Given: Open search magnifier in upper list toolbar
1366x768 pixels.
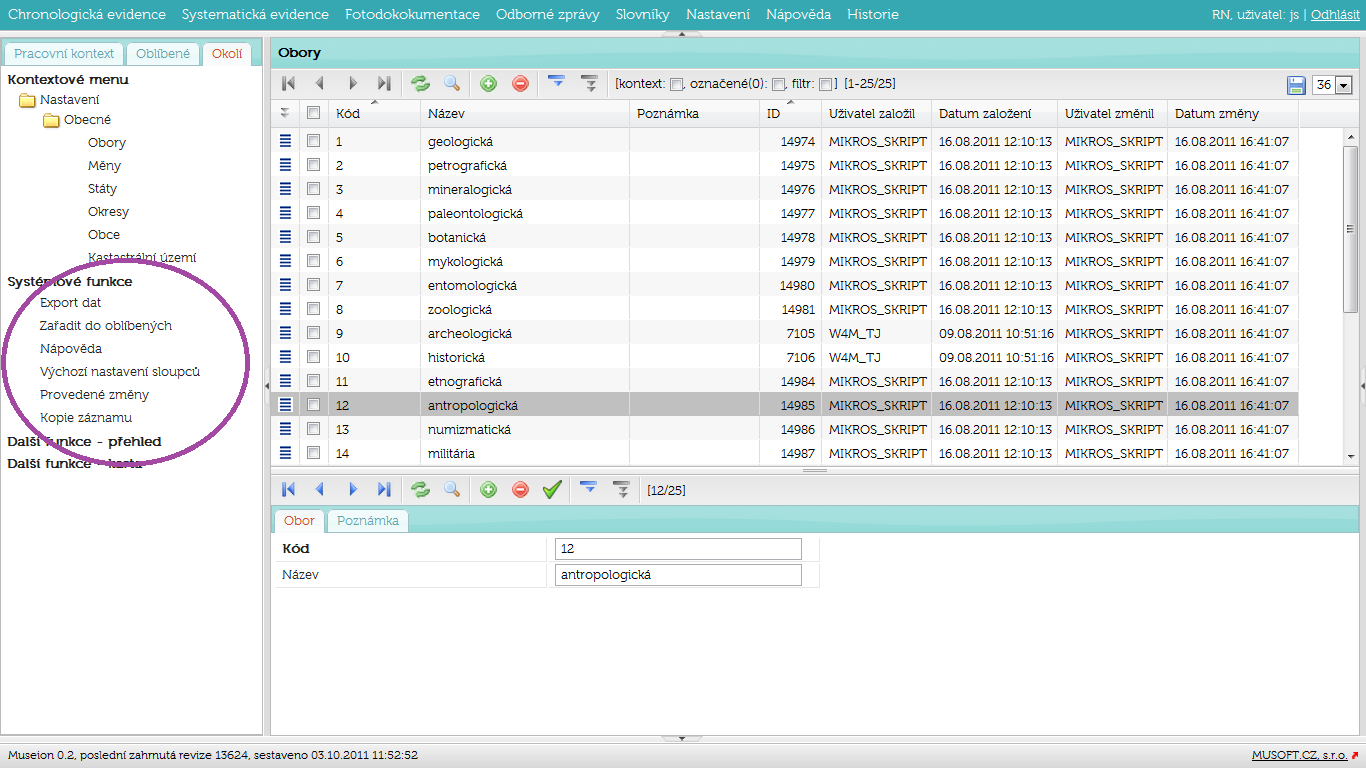Looking at the screenshot, I should click(x=452, y=84).
